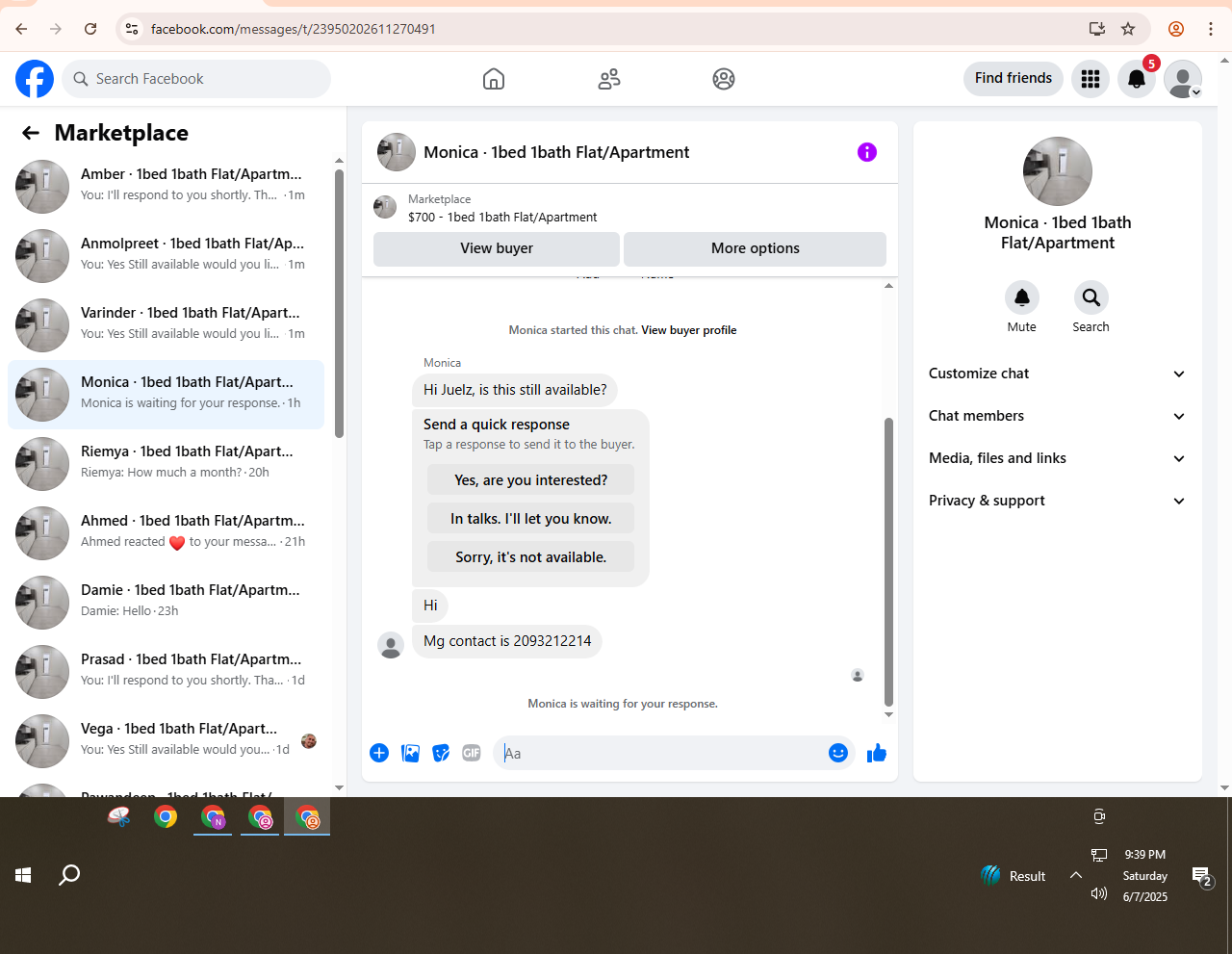The image size is (1232, 954).
Task: Expand the Chat members section
Action: point(1057,416)
